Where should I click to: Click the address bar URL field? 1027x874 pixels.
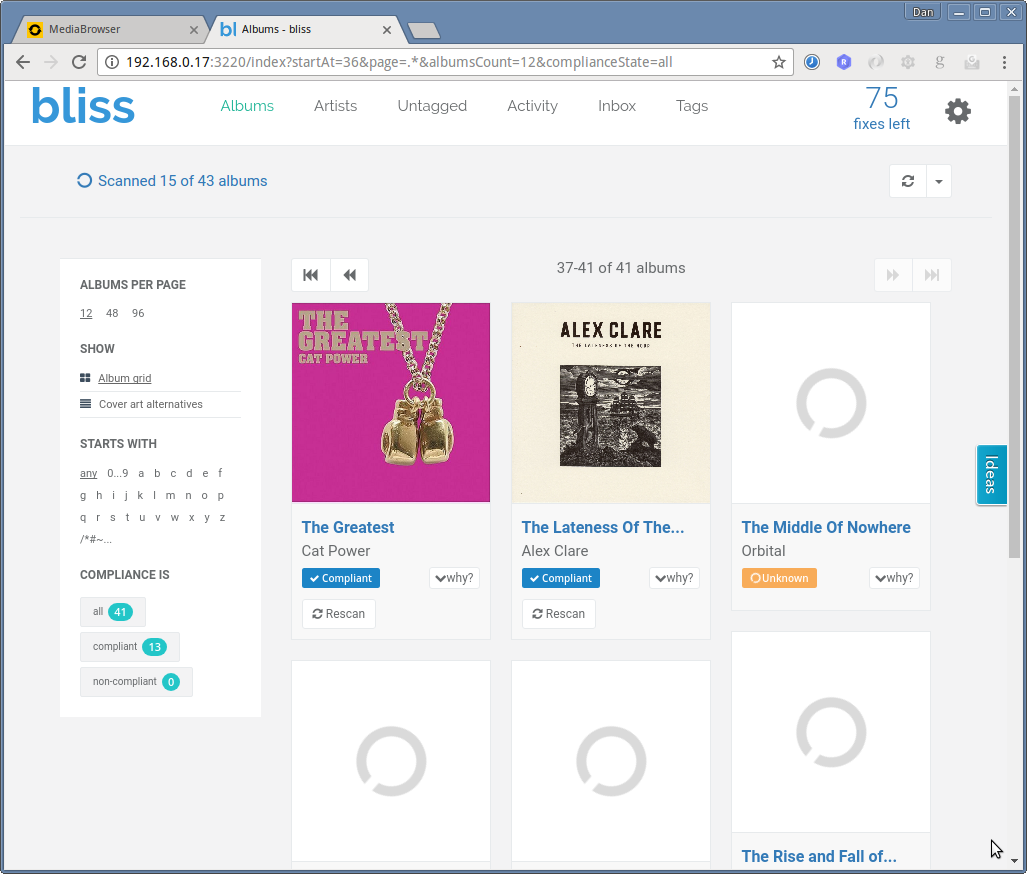[x=445, y=62]
